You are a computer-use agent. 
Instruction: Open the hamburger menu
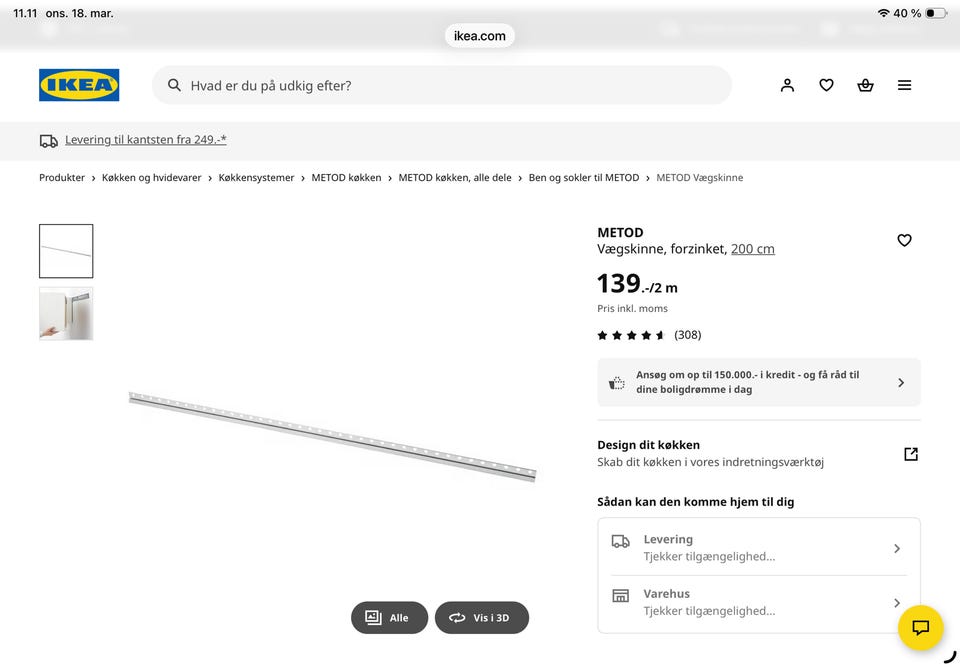point(904,85)
